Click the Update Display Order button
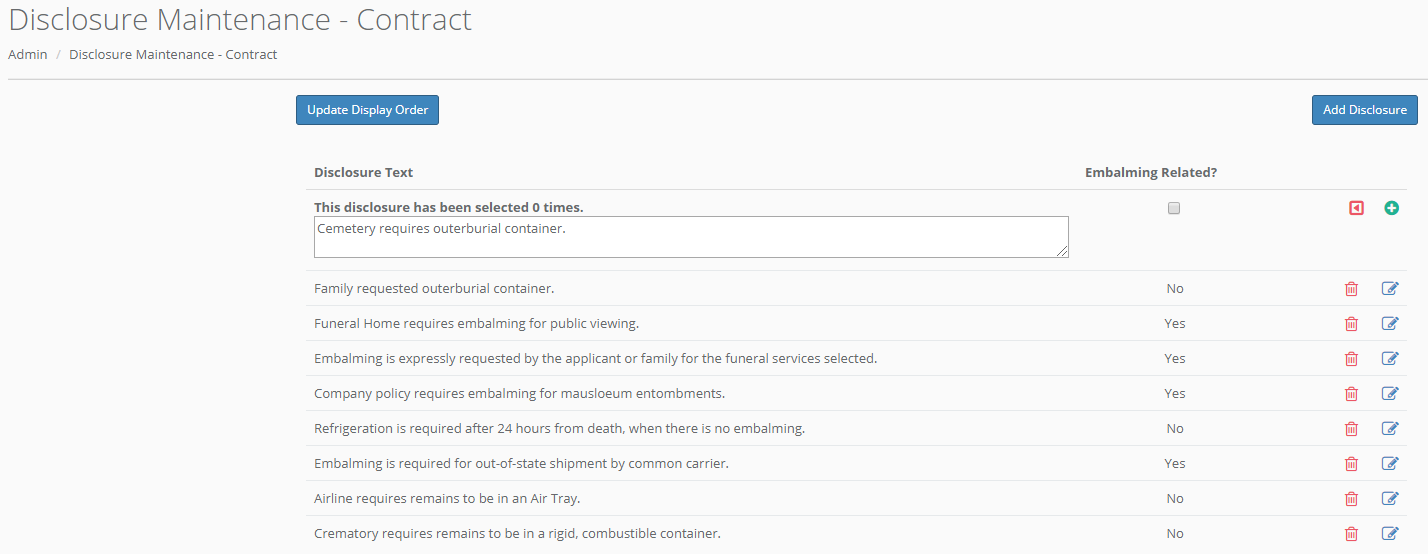 pyautogui.click(x=367, y=110)
